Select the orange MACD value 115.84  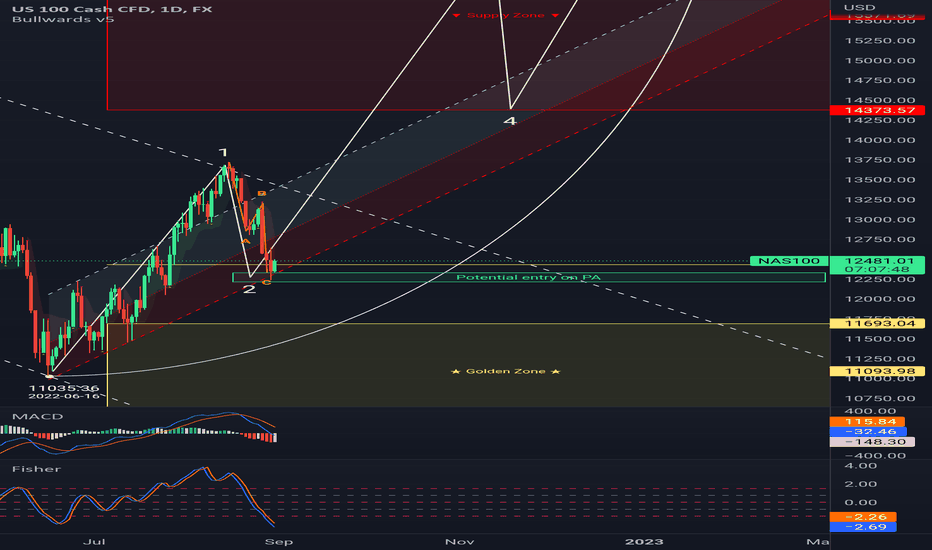867,422
